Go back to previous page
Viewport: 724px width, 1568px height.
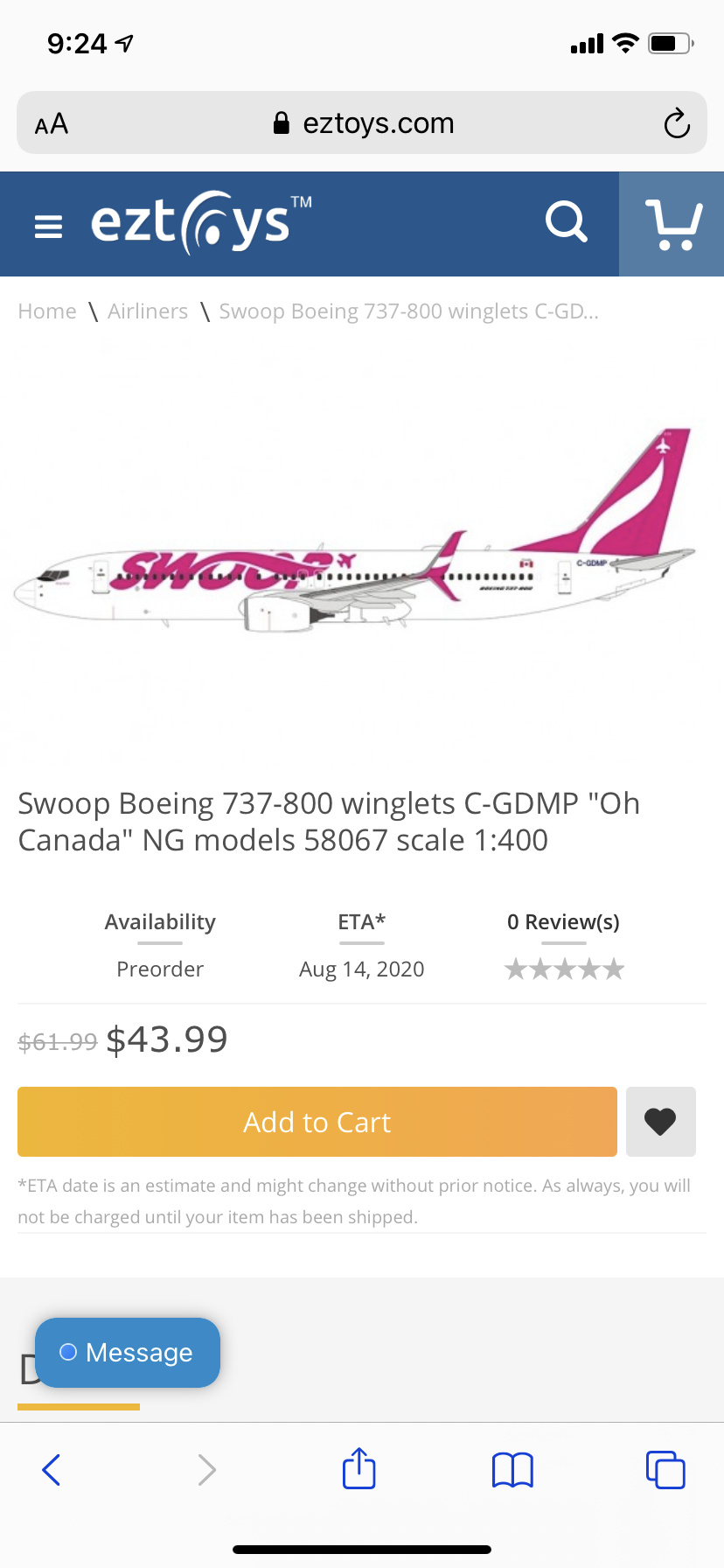click(52, 1470)
